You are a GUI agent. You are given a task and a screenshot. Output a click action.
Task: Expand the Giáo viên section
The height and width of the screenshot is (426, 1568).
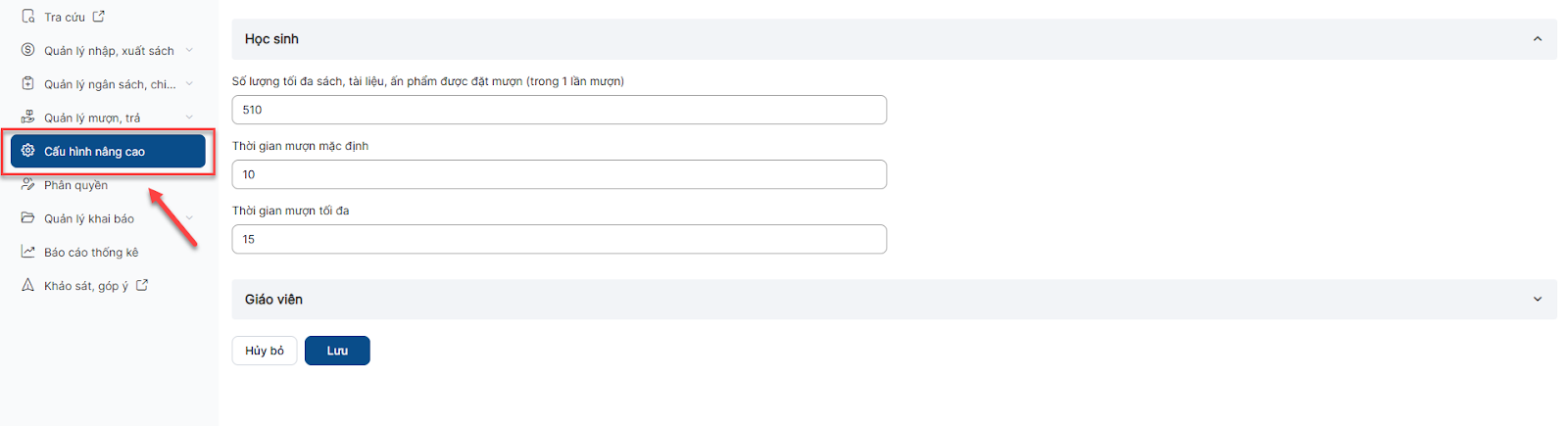click(1537, 300)
